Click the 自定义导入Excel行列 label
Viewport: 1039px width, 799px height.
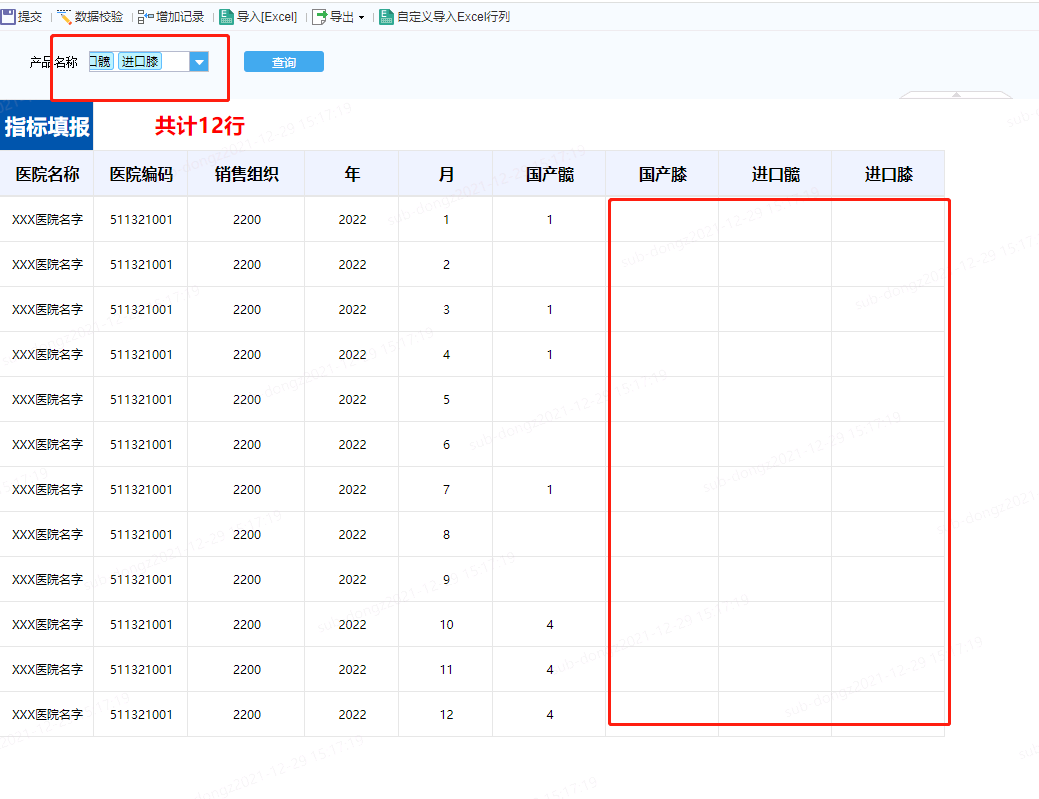(453, 17)
